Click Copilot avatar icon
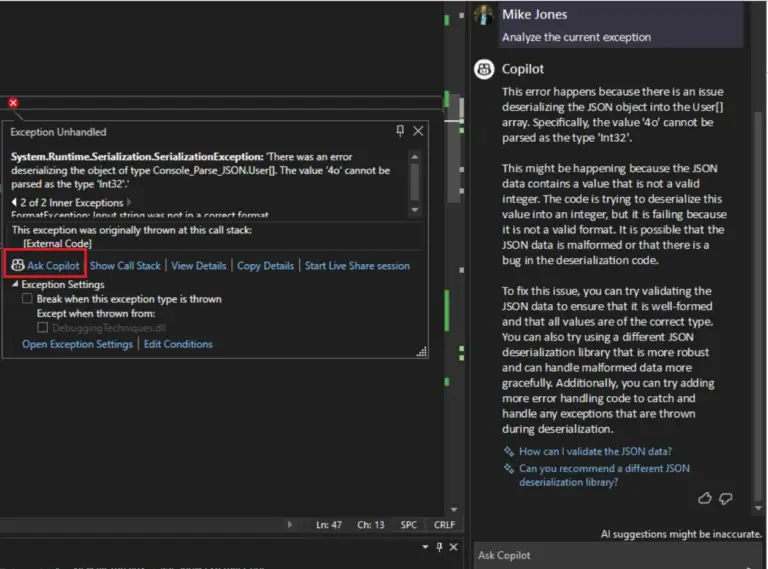Image resolution: width=768 pixels, height=569 pixels. pyautogui.click(x=484, y=69)
